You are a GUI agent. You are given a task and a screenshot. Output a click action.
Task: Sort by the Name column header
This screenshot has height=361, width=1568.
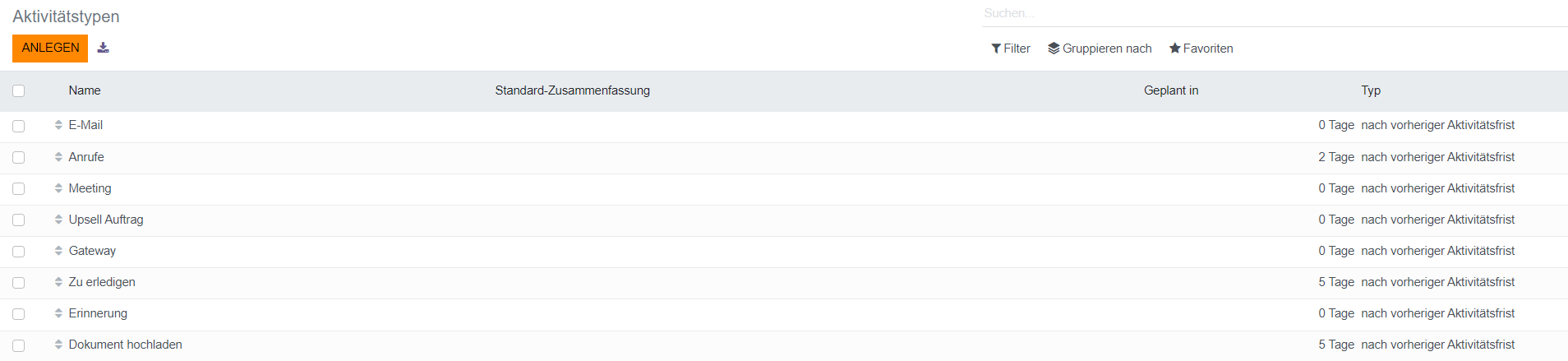pyautogui.click(x=85, y=90)
